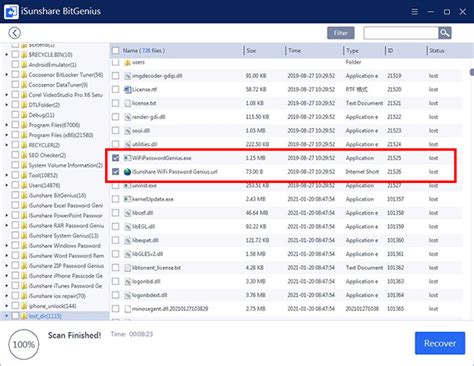Click the Filter button

pos(341,33)
